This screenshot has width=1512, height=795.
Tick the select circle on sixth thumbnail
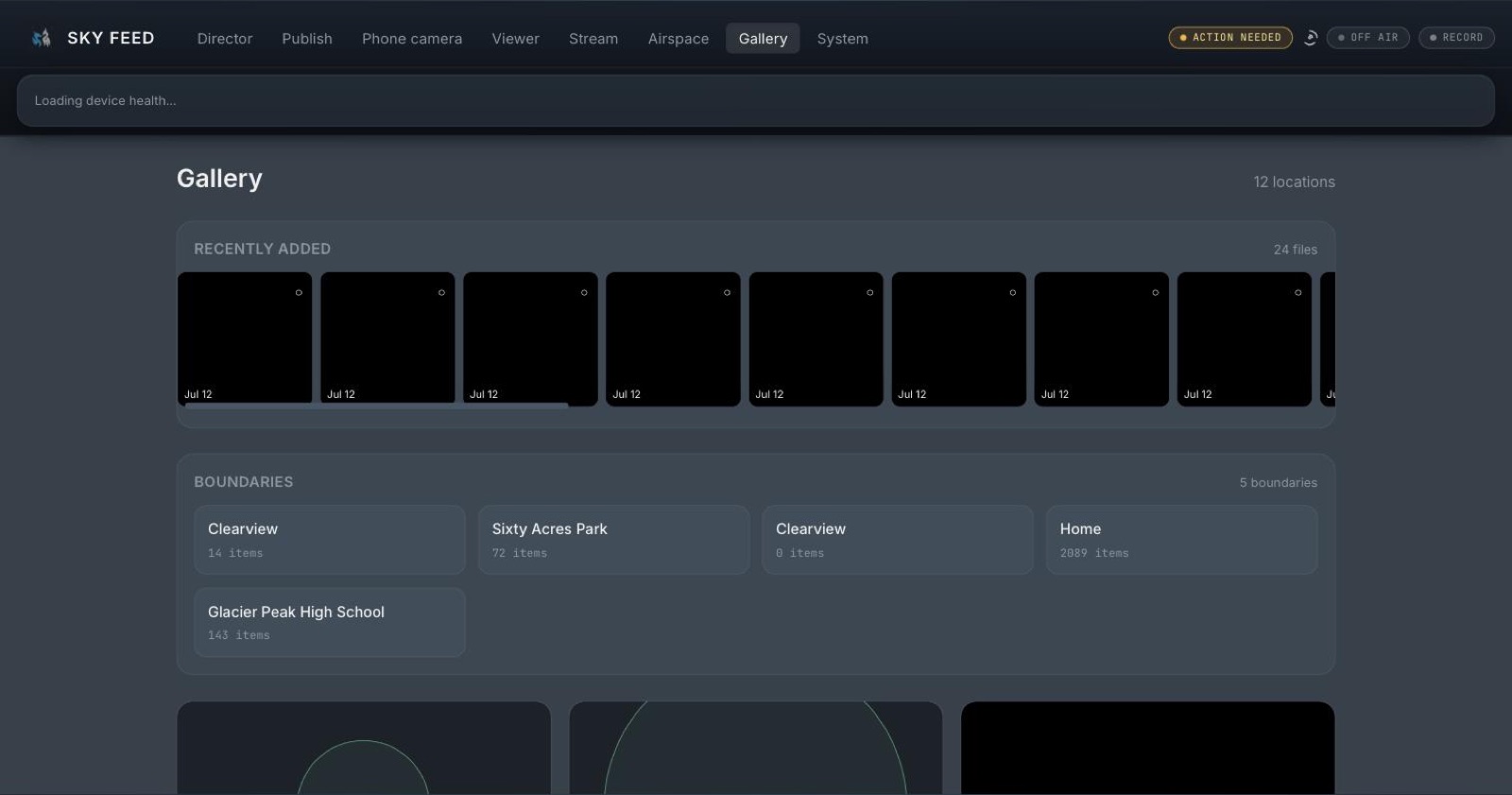pyautogui.click(x=1012, y=292)
